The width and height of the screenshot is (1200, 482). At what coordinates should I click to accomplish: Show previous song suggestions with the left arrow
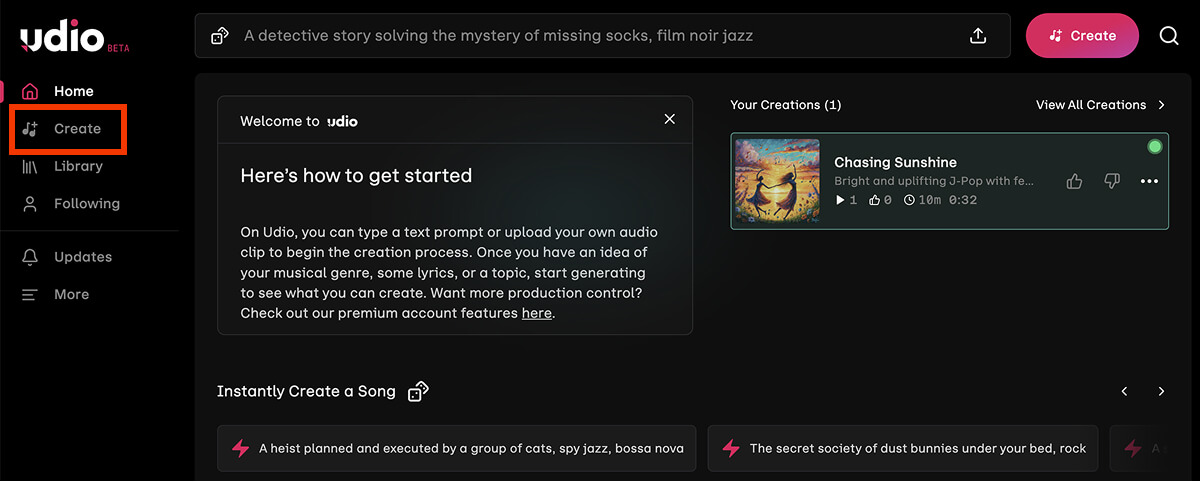tap(1124, 391)
